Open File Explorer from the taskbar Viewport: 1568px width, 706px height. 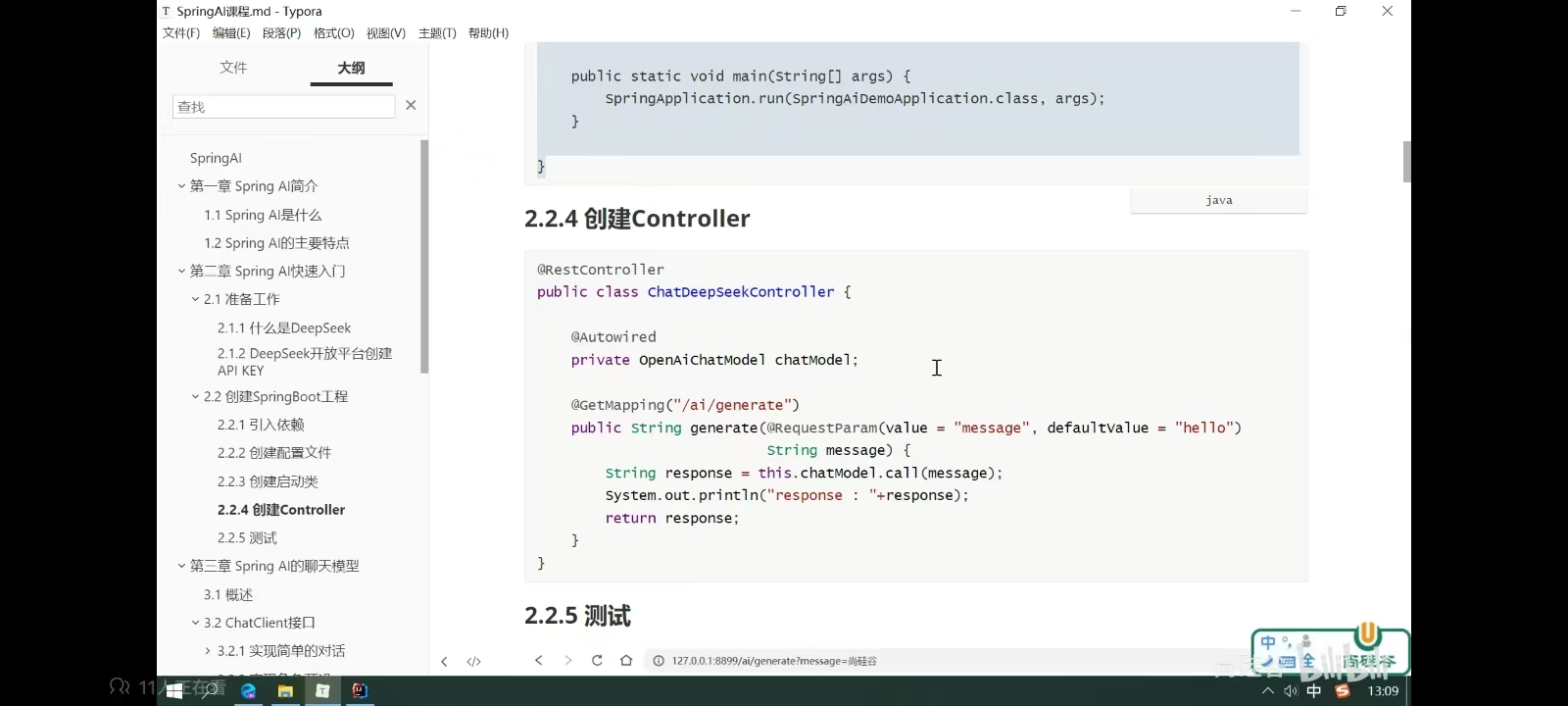pos(285,690)
